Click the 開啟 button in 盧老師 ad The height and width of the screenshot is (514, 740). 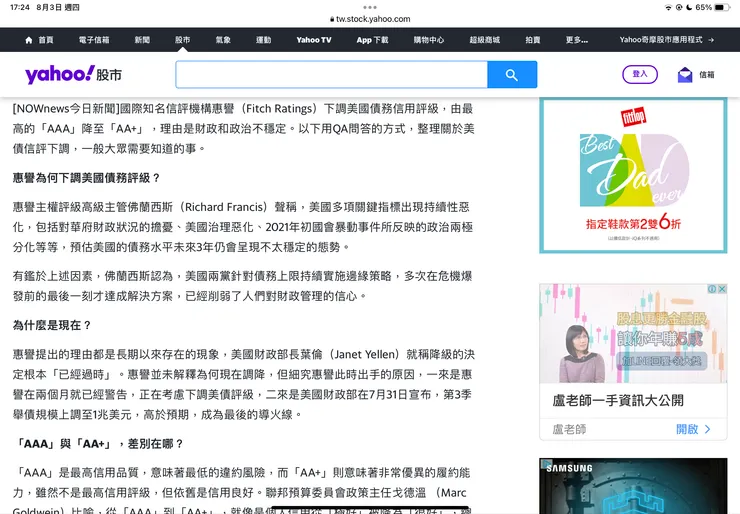(693, 429)
